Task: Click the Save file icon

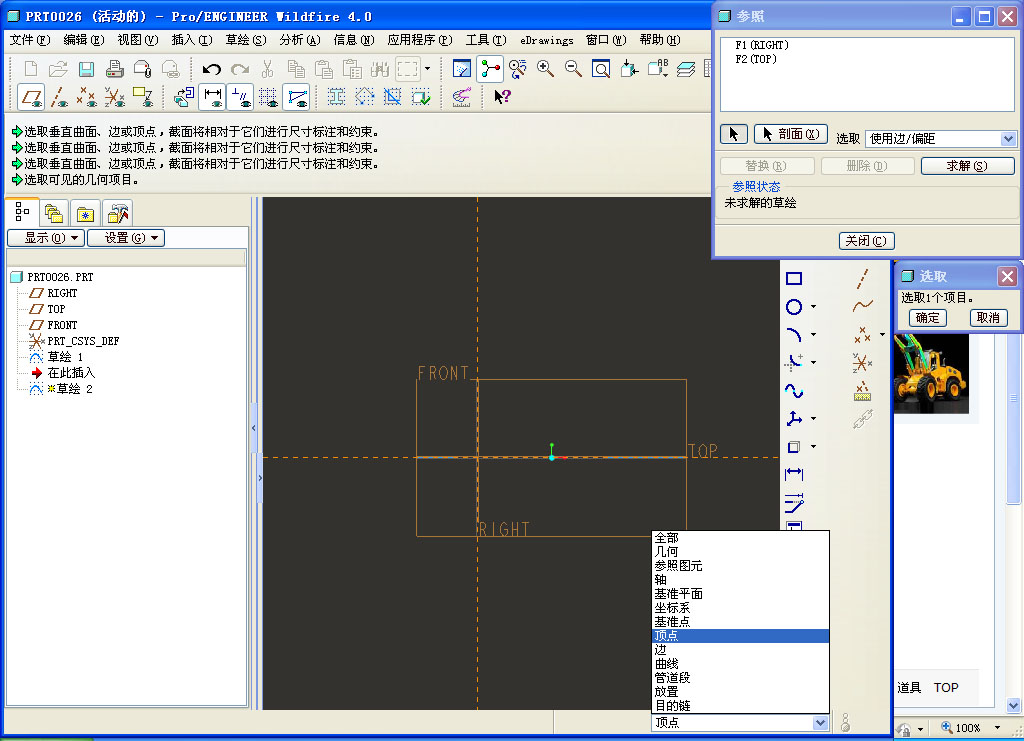Action: (86, 69)
